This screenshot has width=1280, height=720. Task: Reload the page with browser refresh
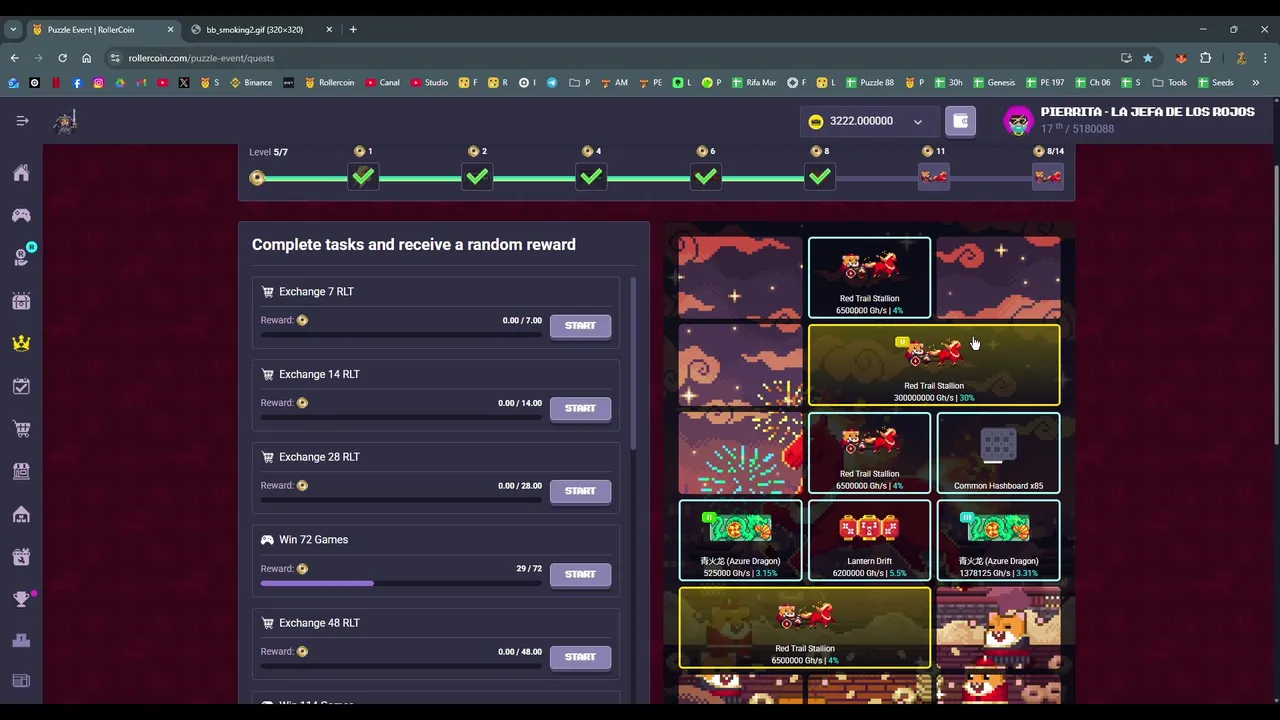coord(62,58)
